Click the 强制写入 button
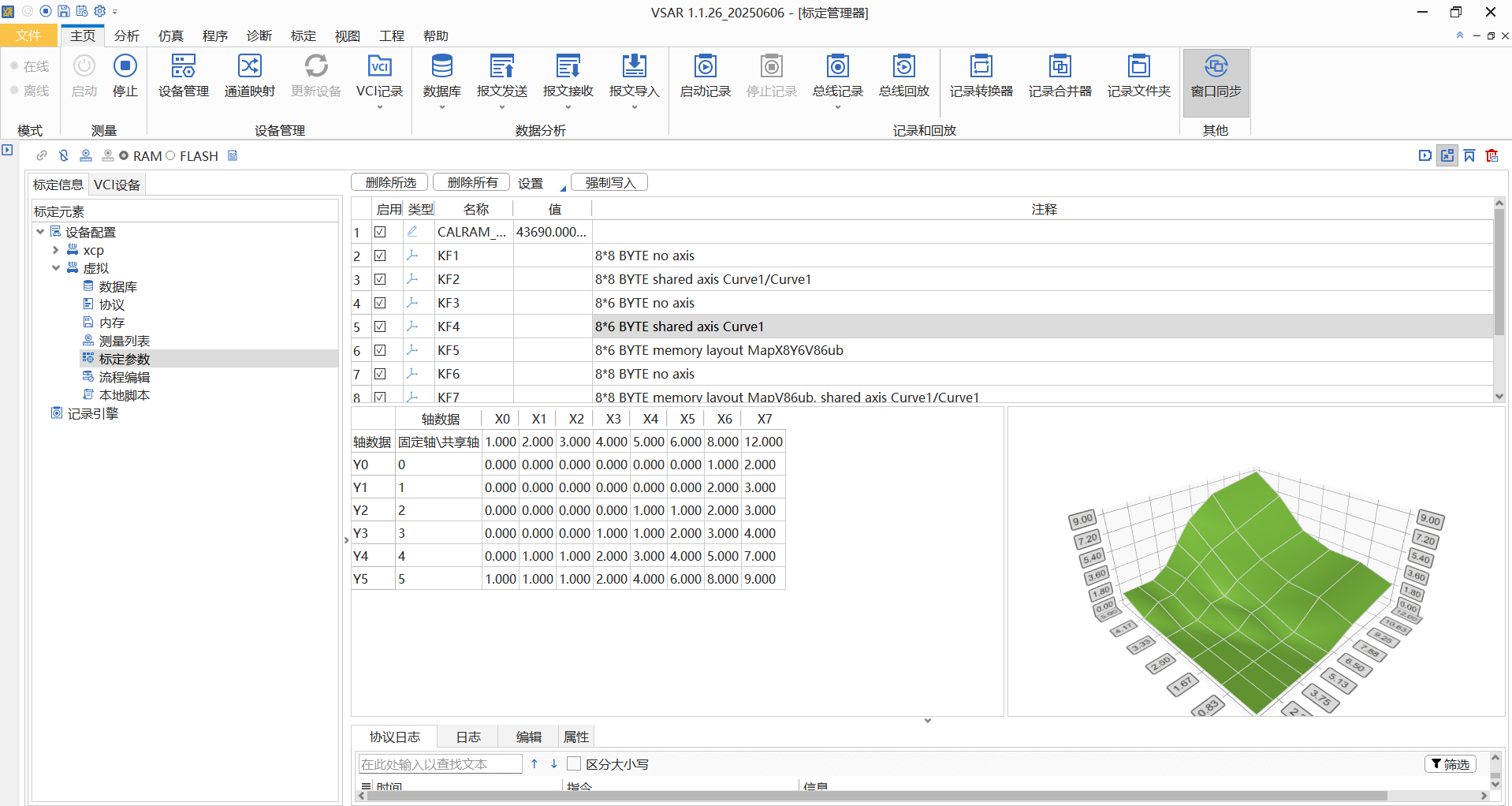The width and height of the screenshot is (1512, 806). click(x=609, y=182)
